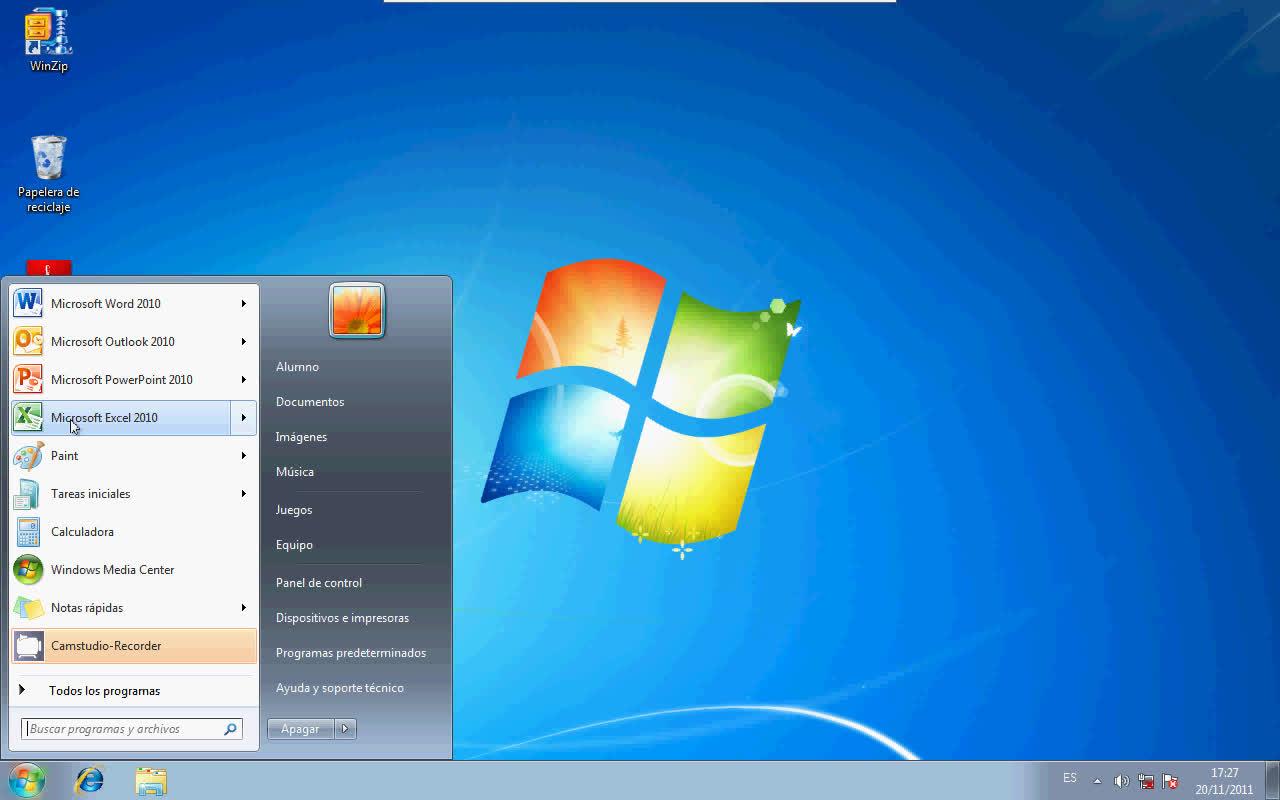1280x800 pixels.
Task: Launch Calculadora by its label
Action: coord(83,532)
